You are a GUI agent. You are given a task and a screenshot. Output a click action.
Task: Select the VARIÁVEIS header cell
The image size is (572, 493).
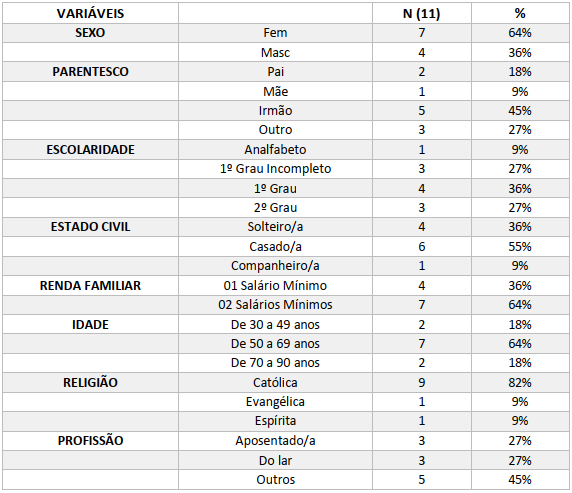click(x=90, y=14)
